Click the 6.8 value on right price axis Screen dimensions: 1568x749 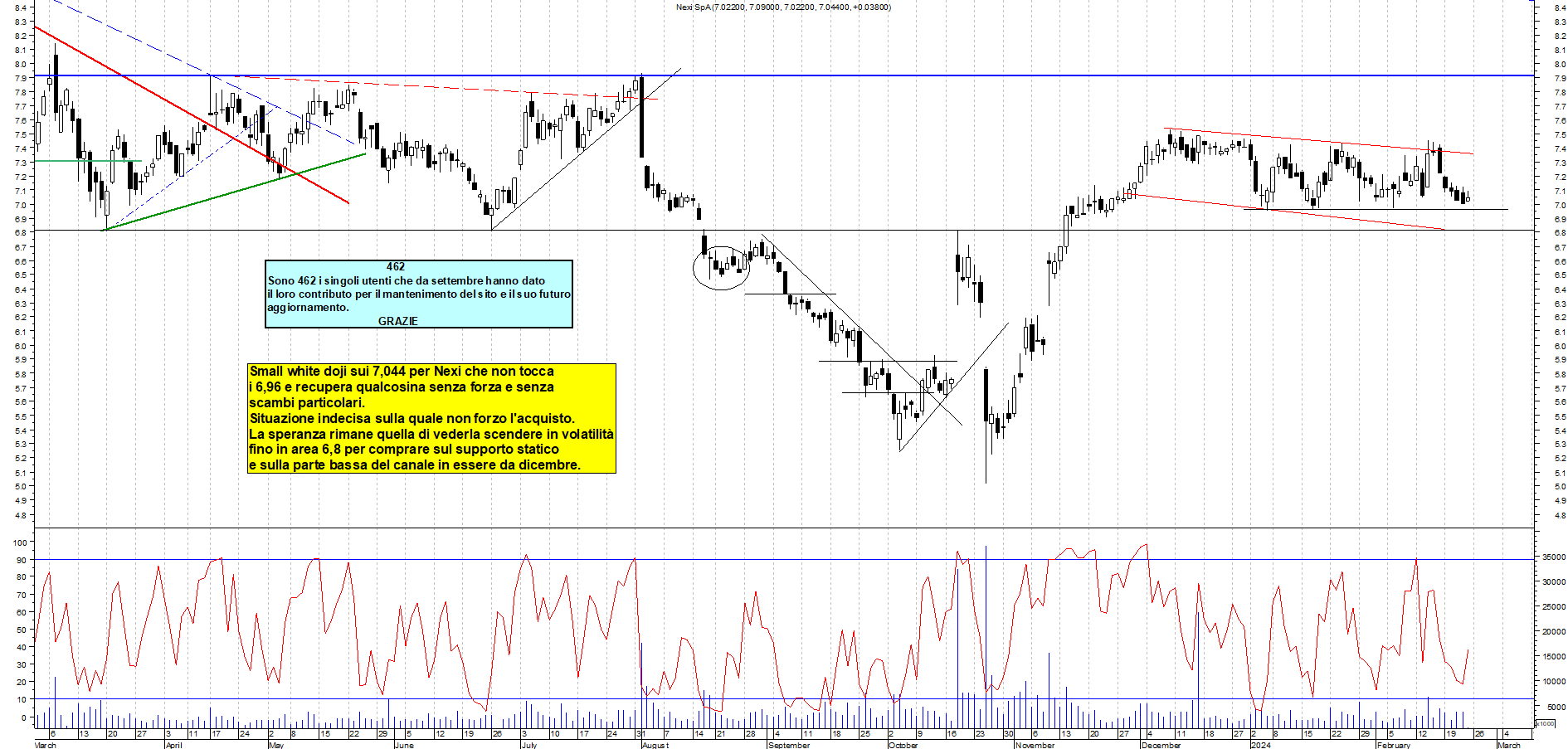(x=1561, y=233)
